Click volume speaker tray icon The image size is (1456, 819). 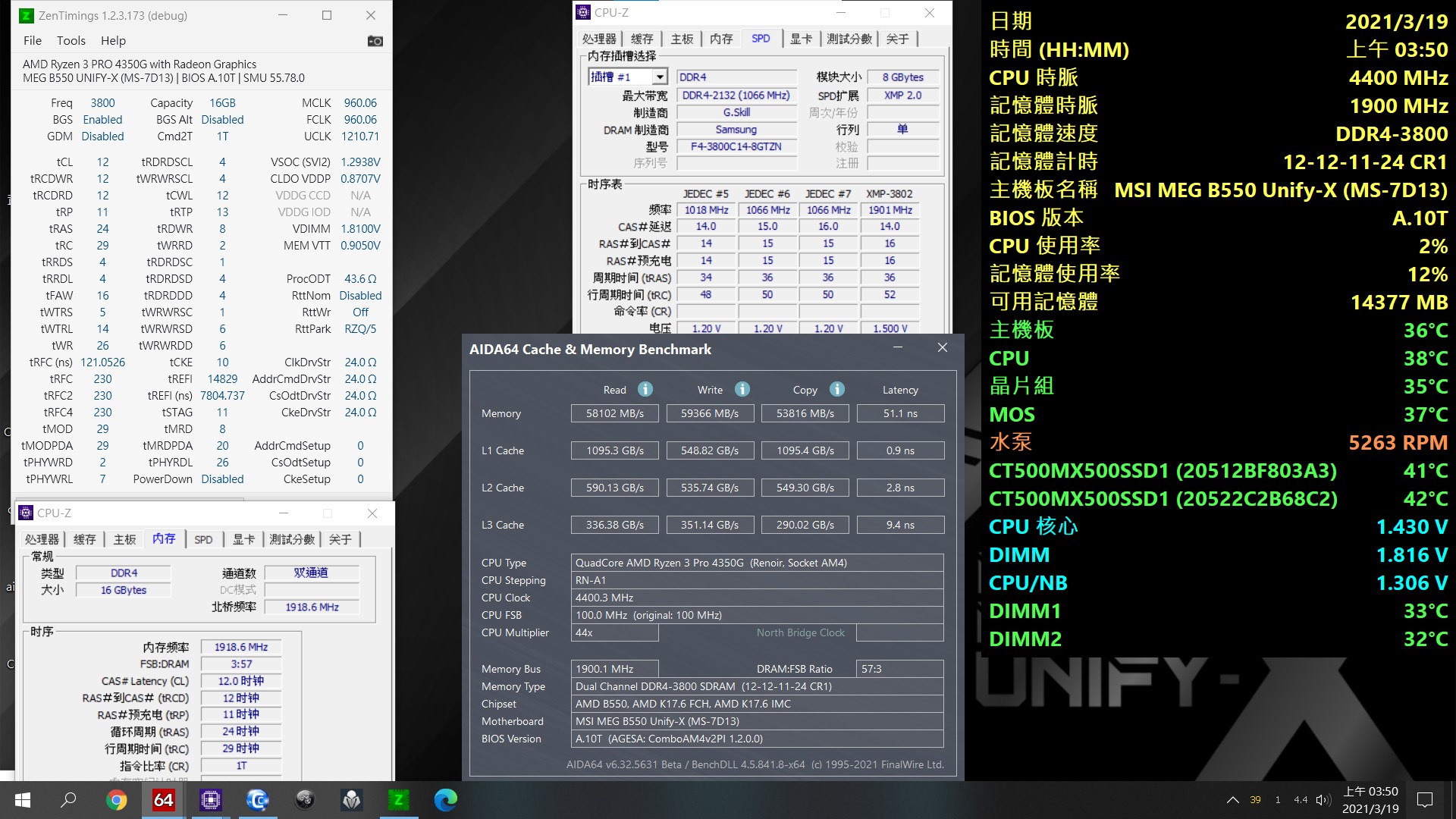[x=1323, y=800]
